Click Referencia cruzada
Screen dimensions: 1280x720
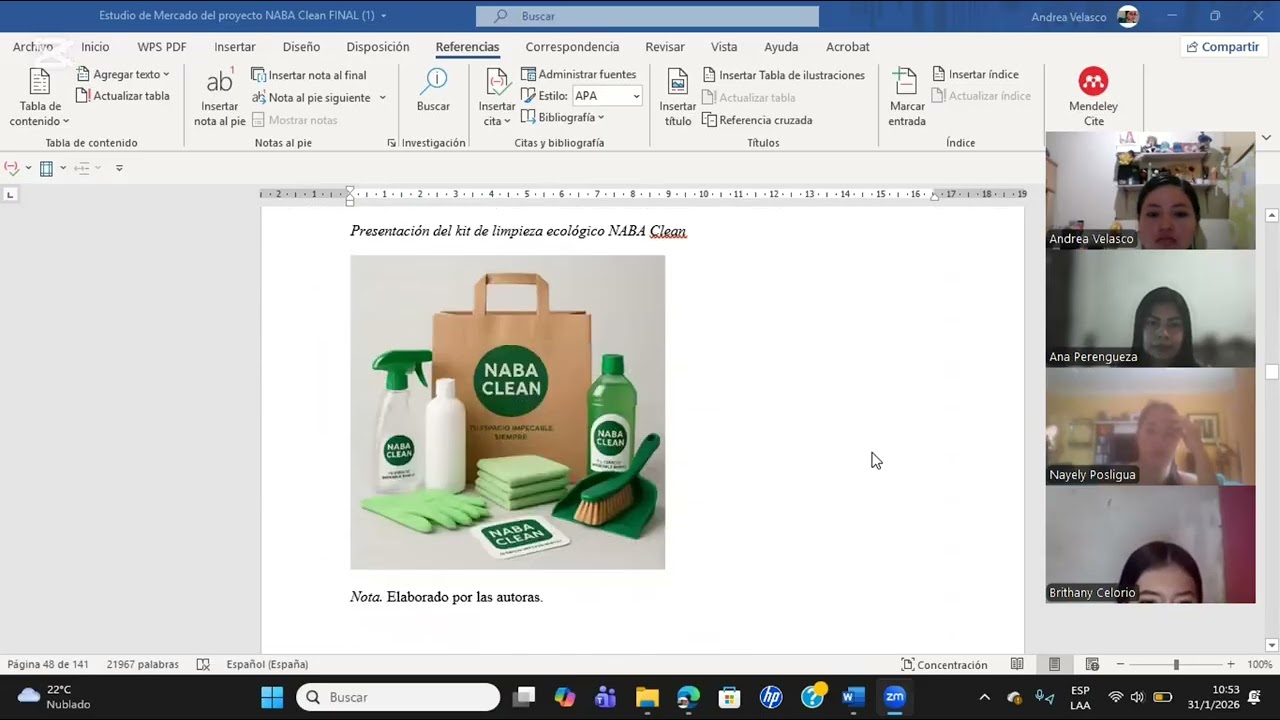pos(757,120)
